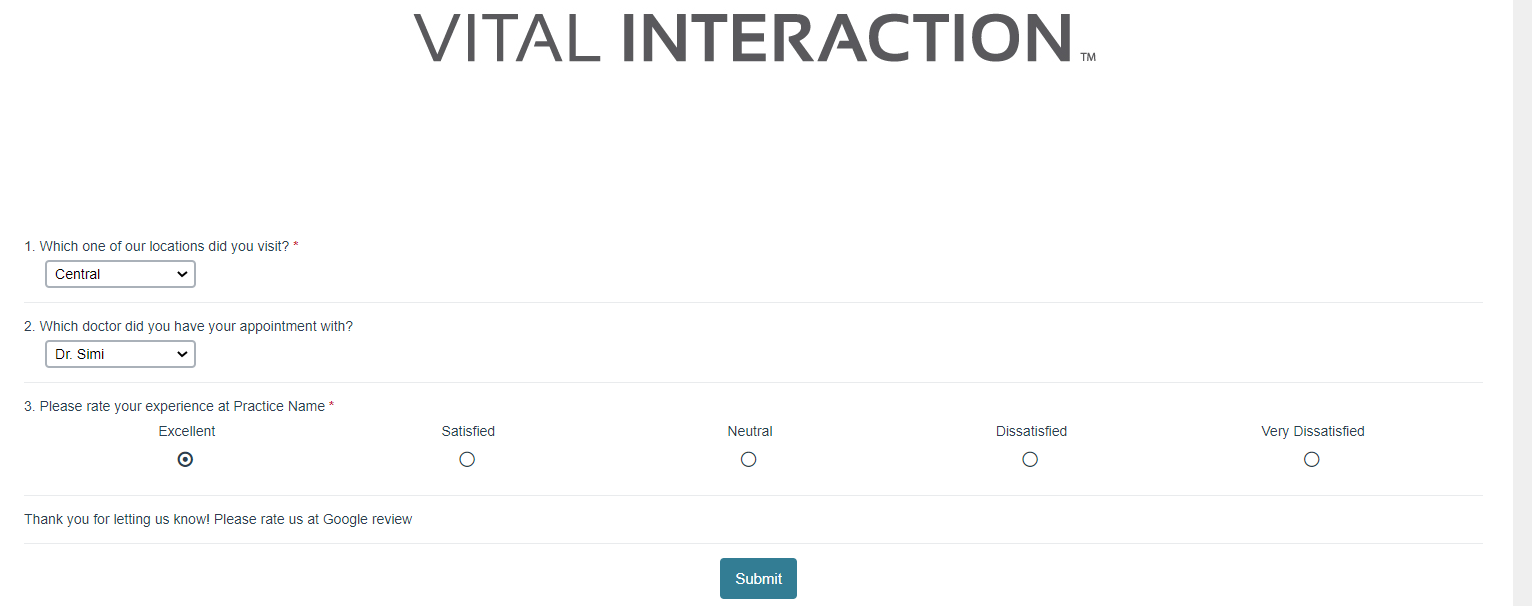Mark your experience as Dissatisfied

1030,459
